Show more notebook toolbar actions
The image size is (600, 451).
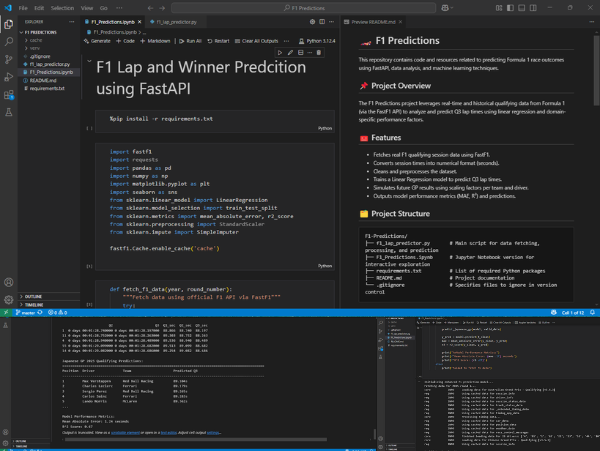(286, 41)
